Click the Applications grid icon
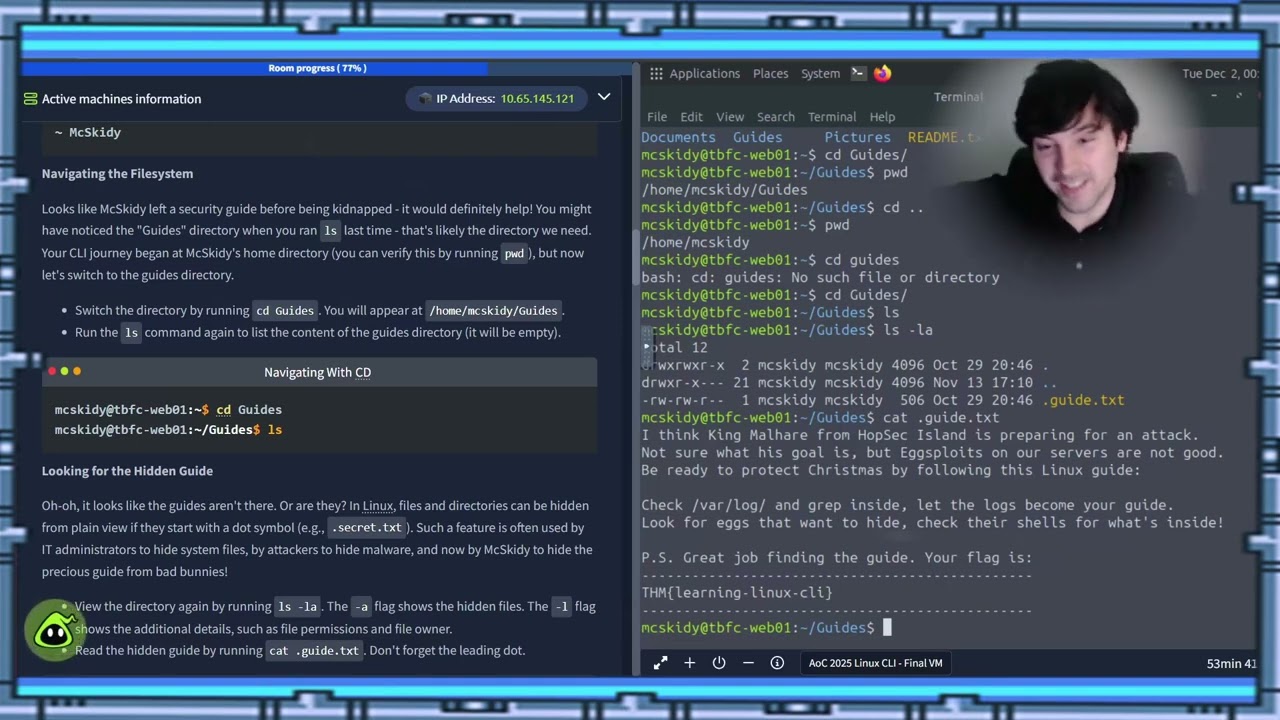Screen dimensions: 1280x720 656,74
